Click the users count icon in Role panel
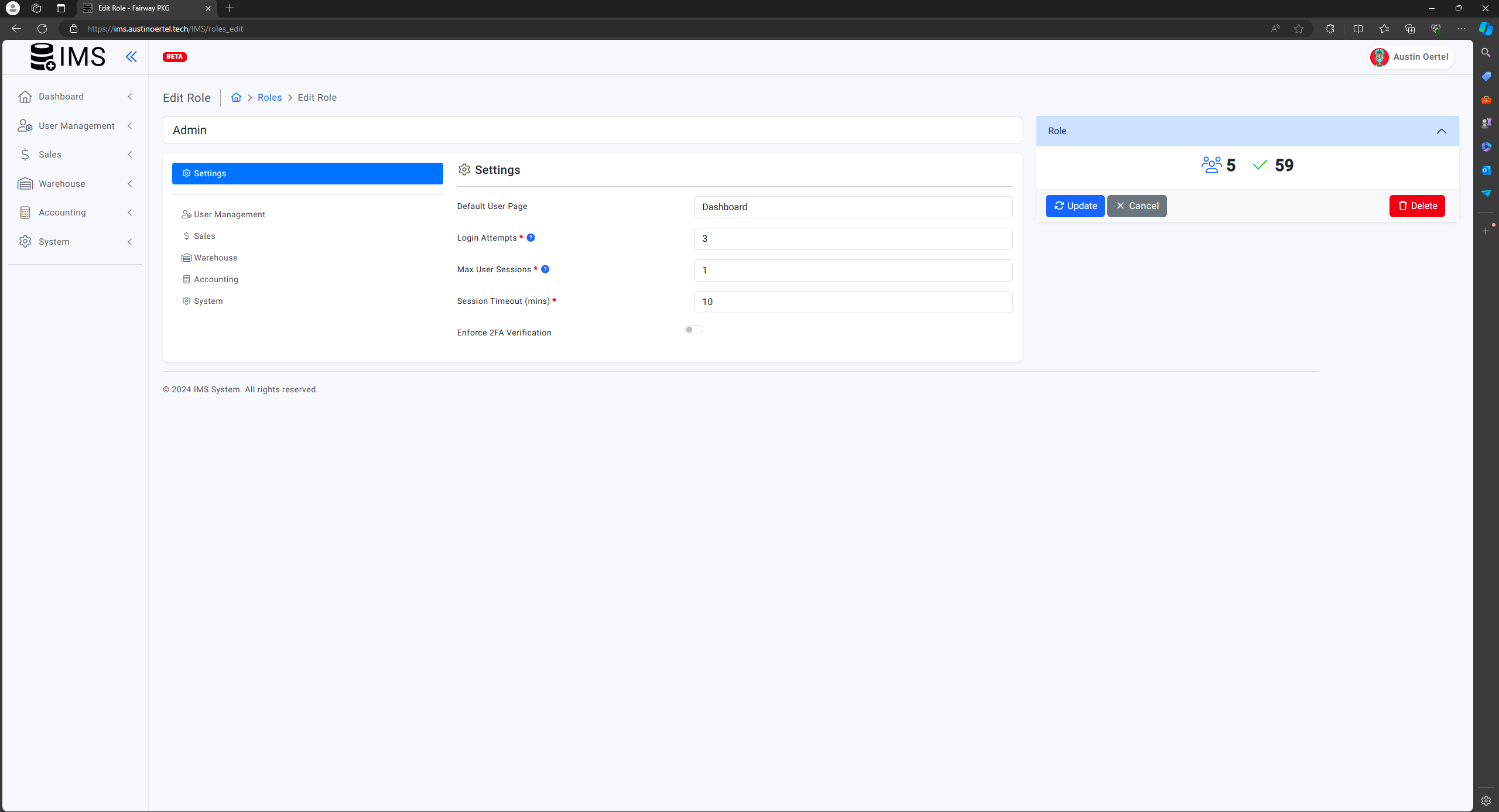Viewport: 1499px width, 812px height. (1211, 165)
